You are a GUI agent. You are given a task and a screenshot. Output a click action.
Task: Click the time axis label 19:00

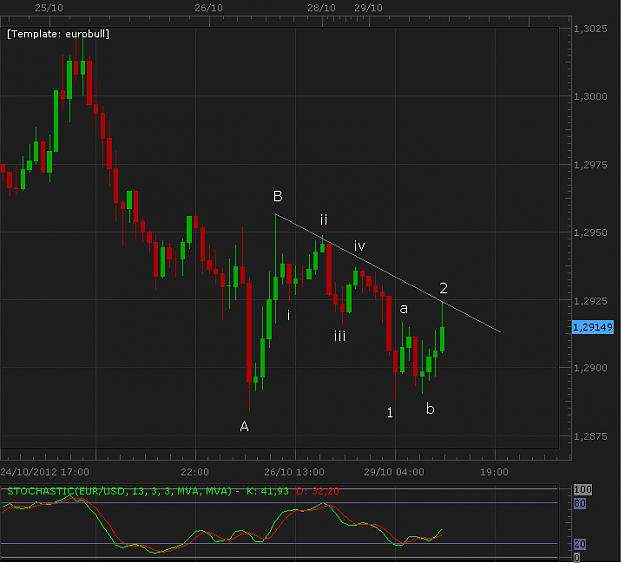494,472
